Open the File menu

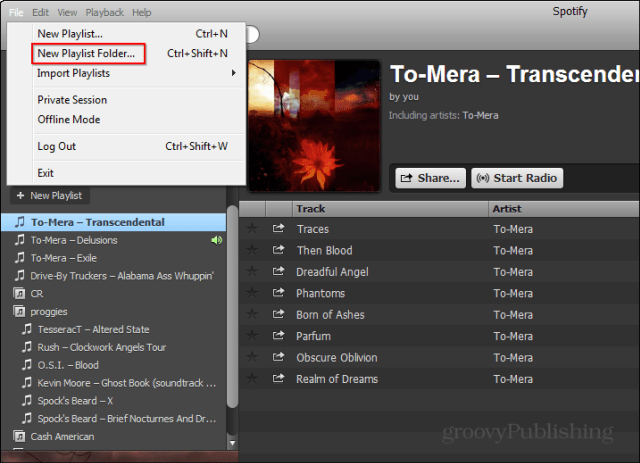[x=16, y=13]
